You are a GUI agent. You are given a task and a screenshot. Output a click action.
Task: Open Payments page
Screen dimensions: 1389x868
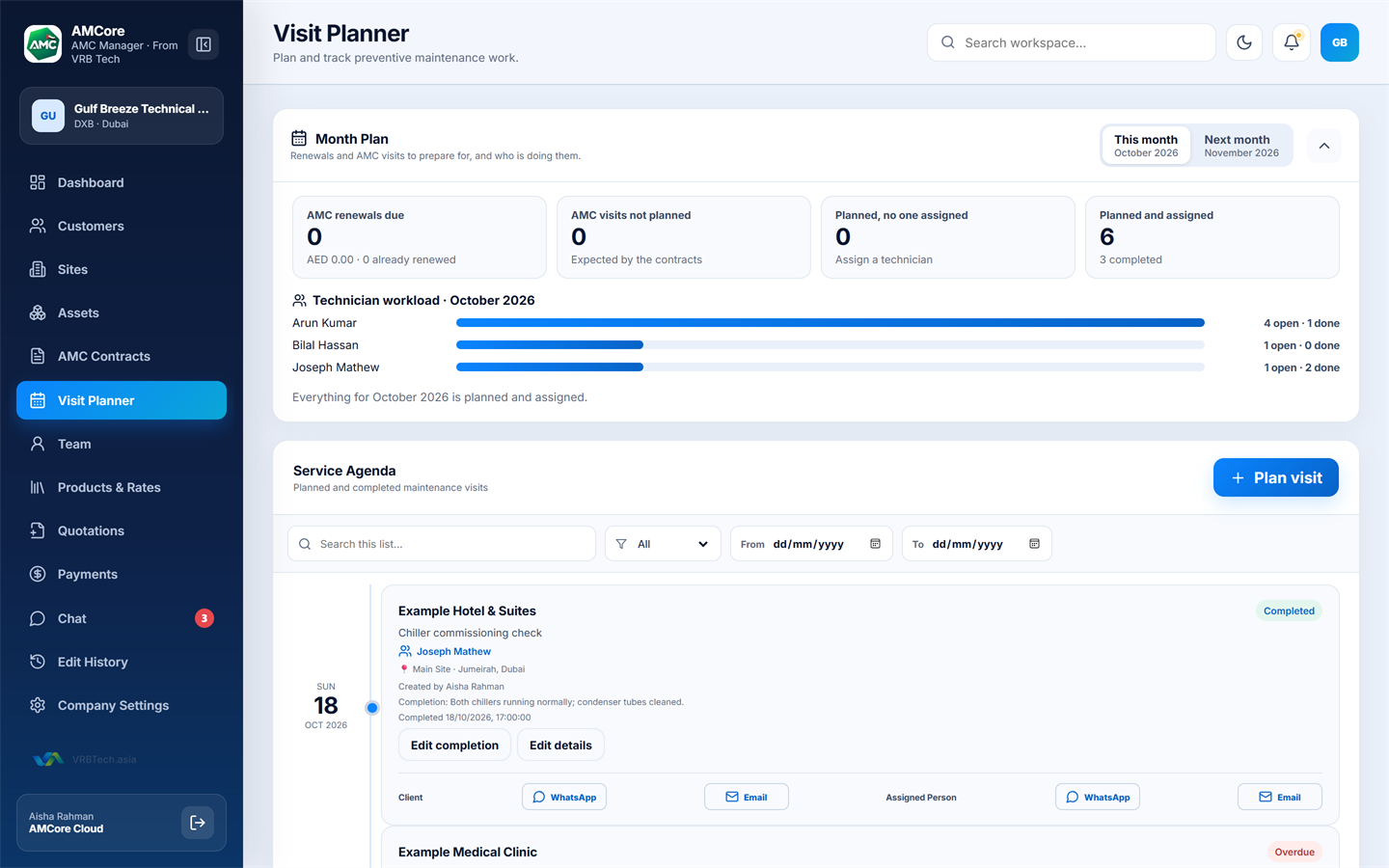coord(122,574)
